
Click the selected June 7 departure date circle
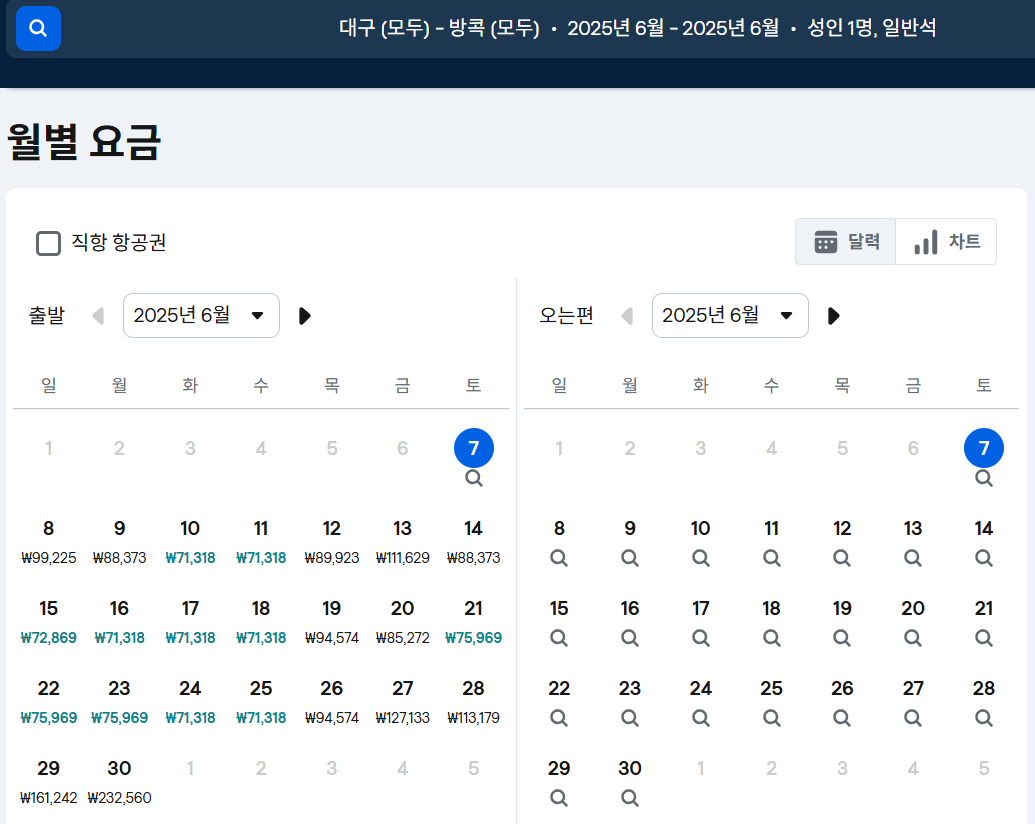(473, 448)
